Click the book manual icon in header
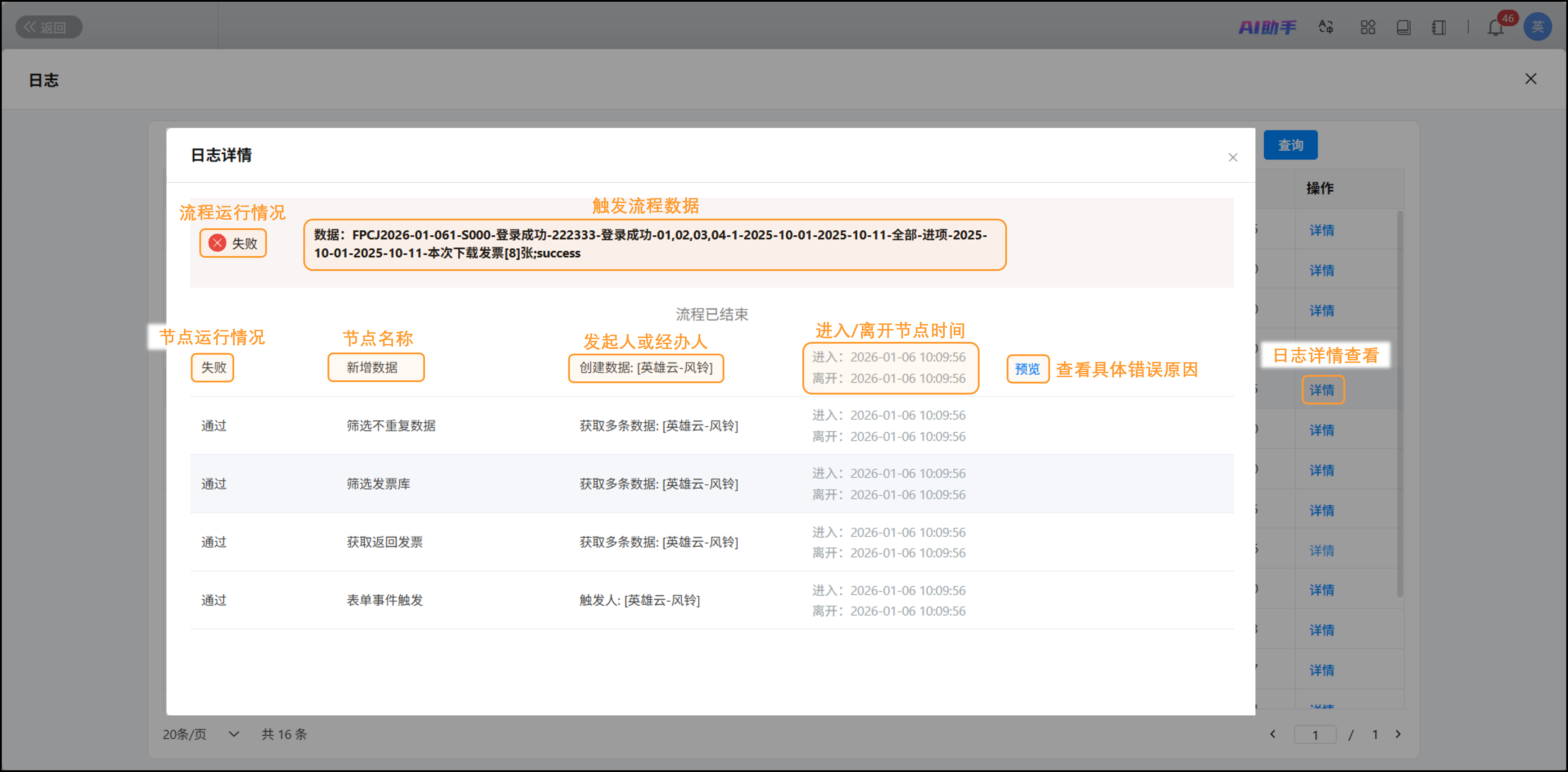The height and width of the screenshot is (772, 1568). pos(1403,27)
